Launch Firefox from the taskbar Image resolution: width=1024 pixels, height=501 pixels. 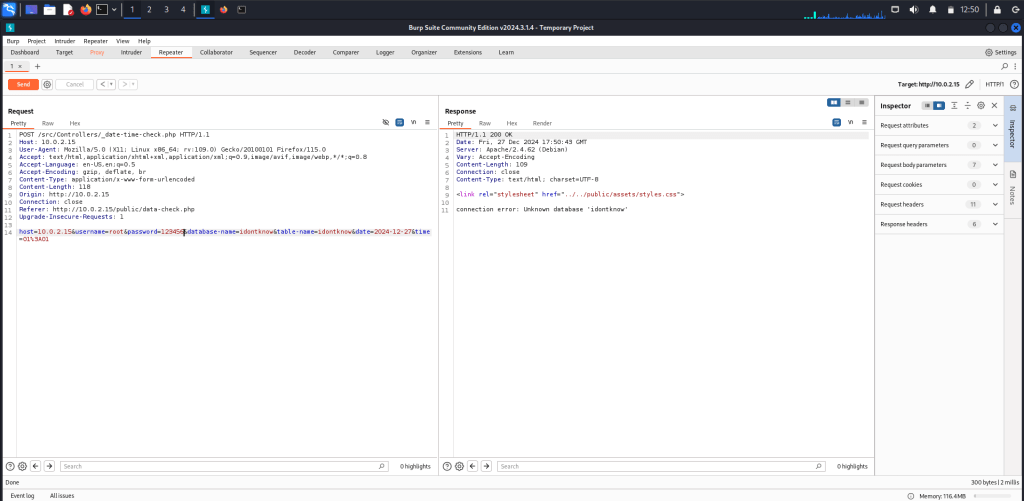point(85,9)
